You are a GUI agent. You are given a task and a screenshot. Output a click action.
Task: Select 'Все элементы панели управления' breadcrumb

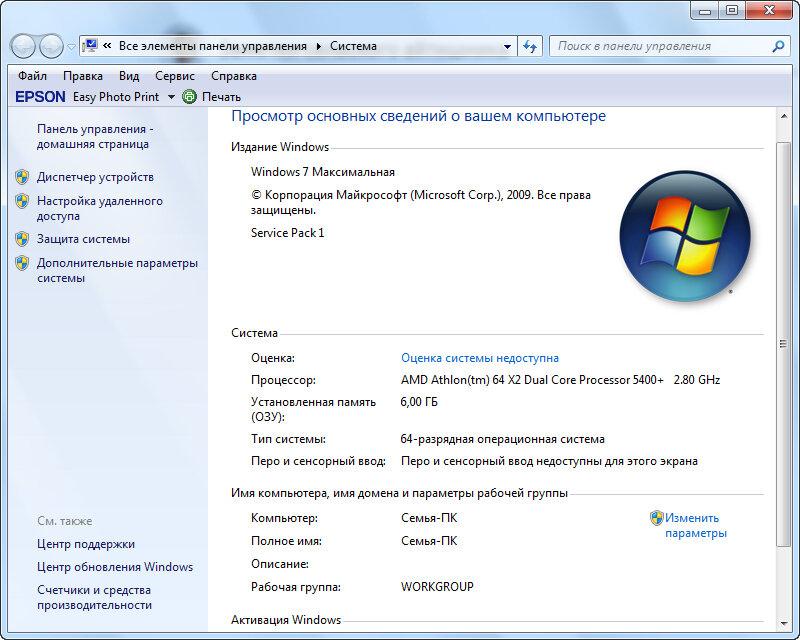pyautogui.click(x=213, y=46)
